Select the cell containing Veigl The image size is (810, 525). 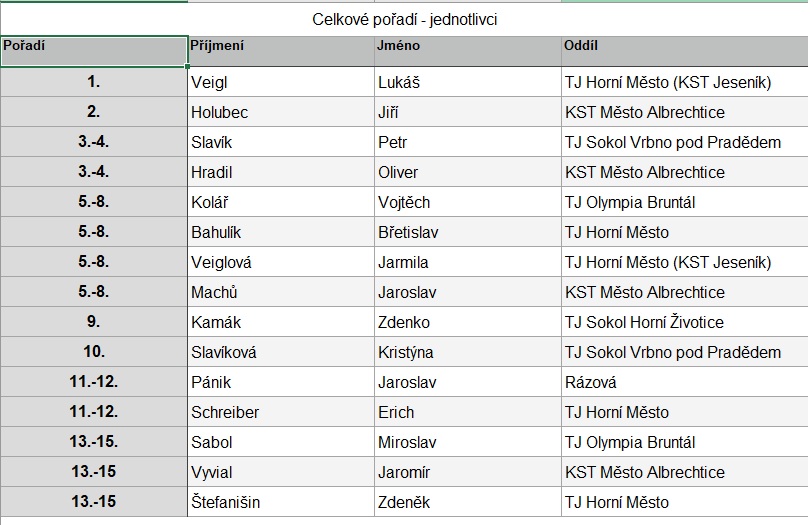(281, 82)
